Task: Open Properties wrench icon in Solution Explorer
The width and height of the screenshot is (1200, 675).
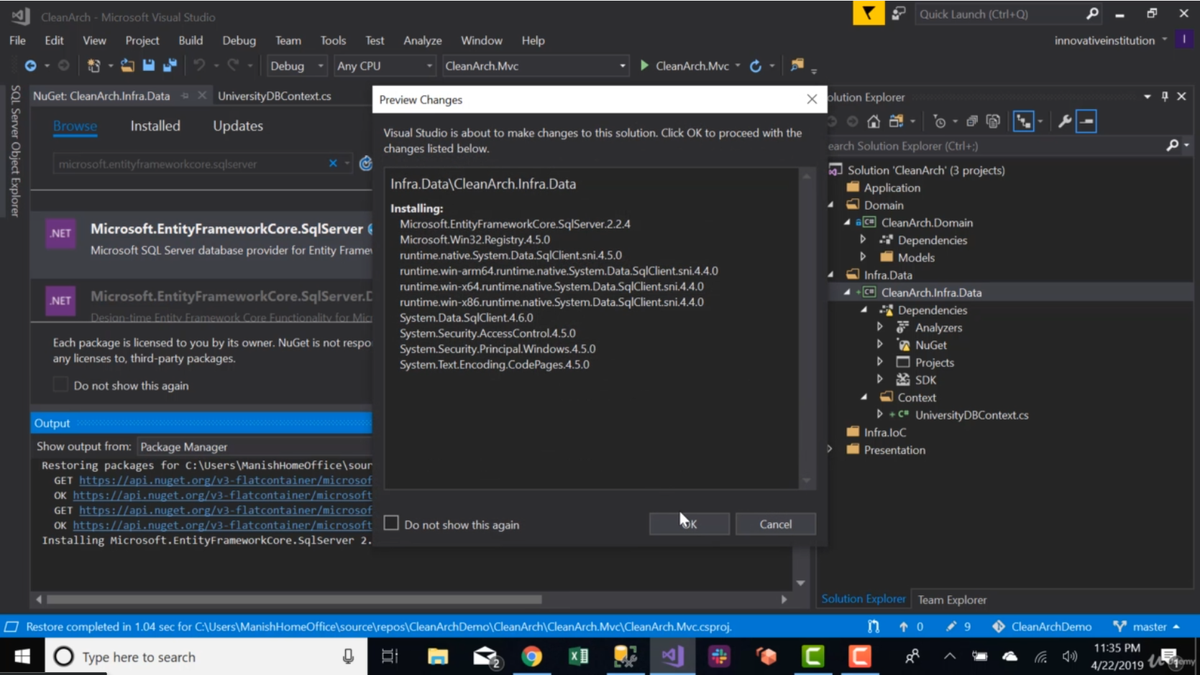Action: [1065, 122]
